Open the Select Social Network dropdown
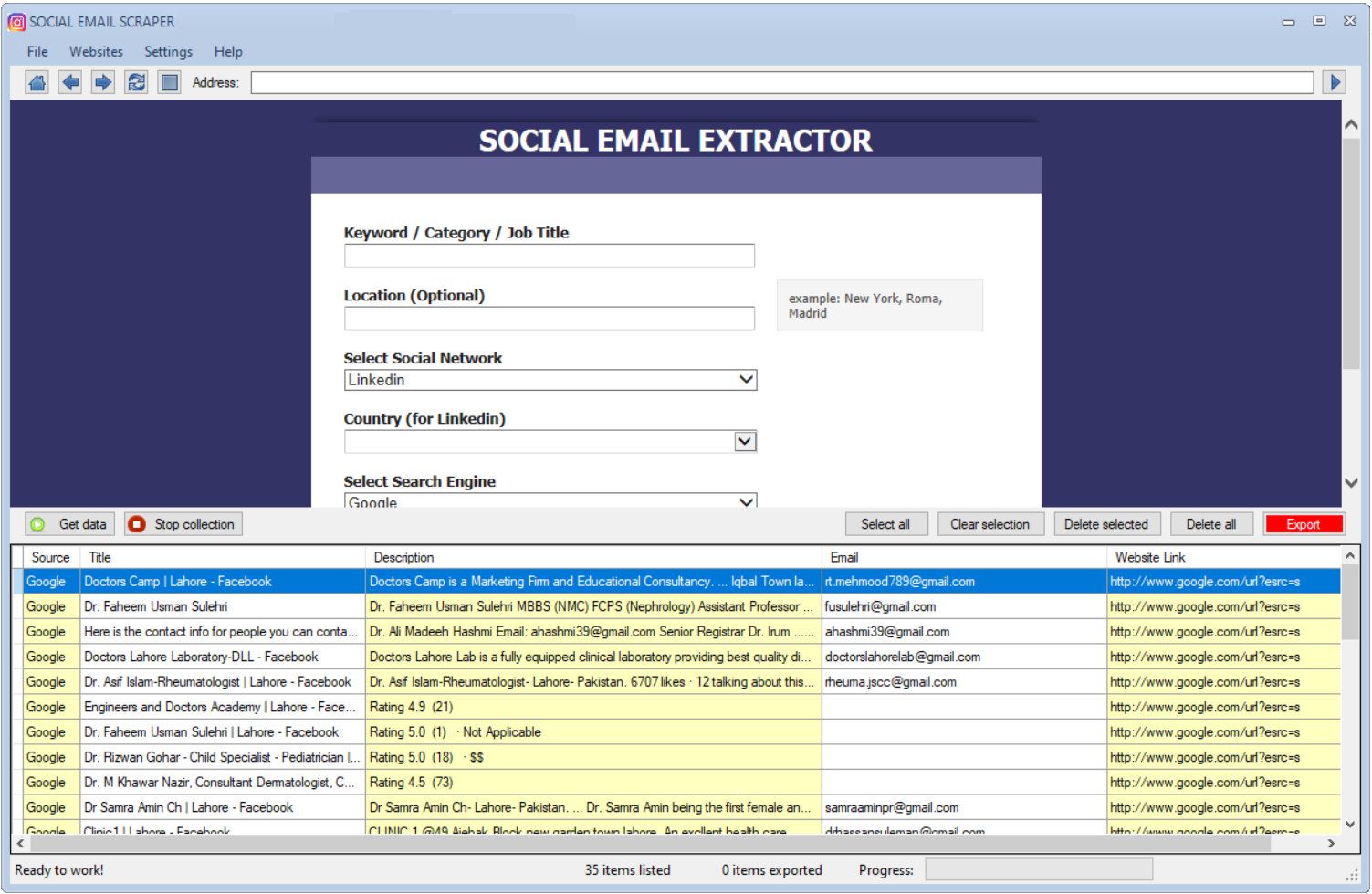Image resolution: width=1372 pixels, height=894 pixels. (746, 380)
